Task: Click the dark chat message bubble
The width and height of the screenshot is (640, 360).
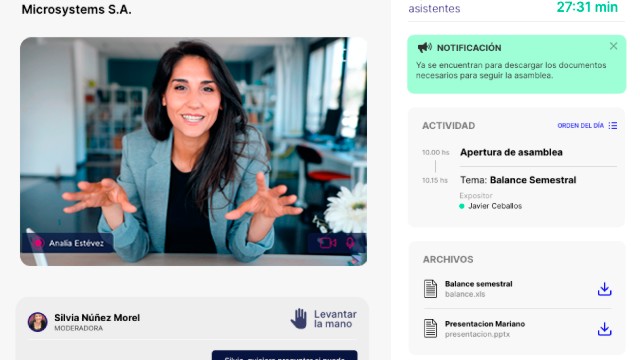Action: [284, 355]
